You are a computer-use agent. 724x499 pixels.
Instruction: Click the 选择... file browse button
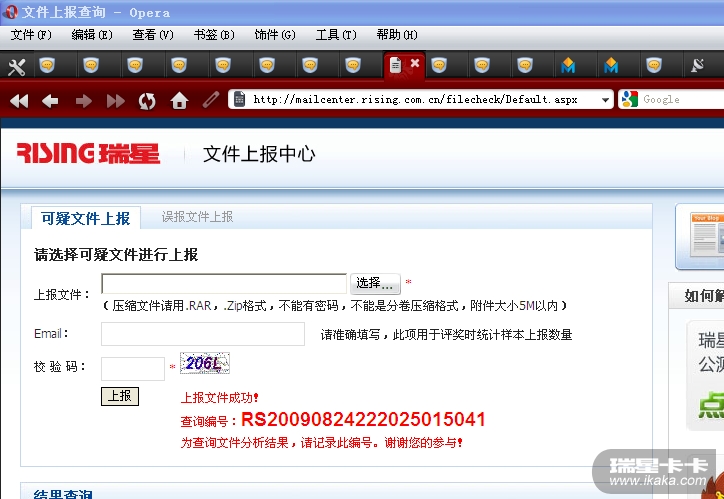tap(375, 283)
